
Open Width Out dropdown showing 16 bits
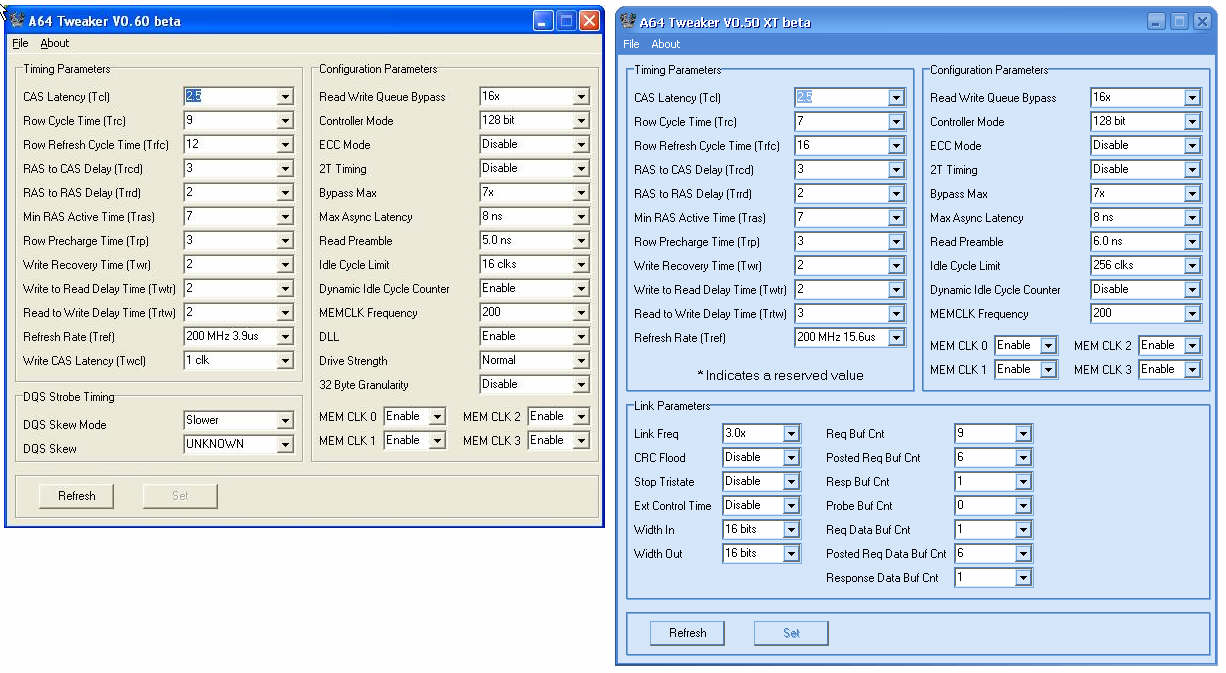click(x=792, y=554)
